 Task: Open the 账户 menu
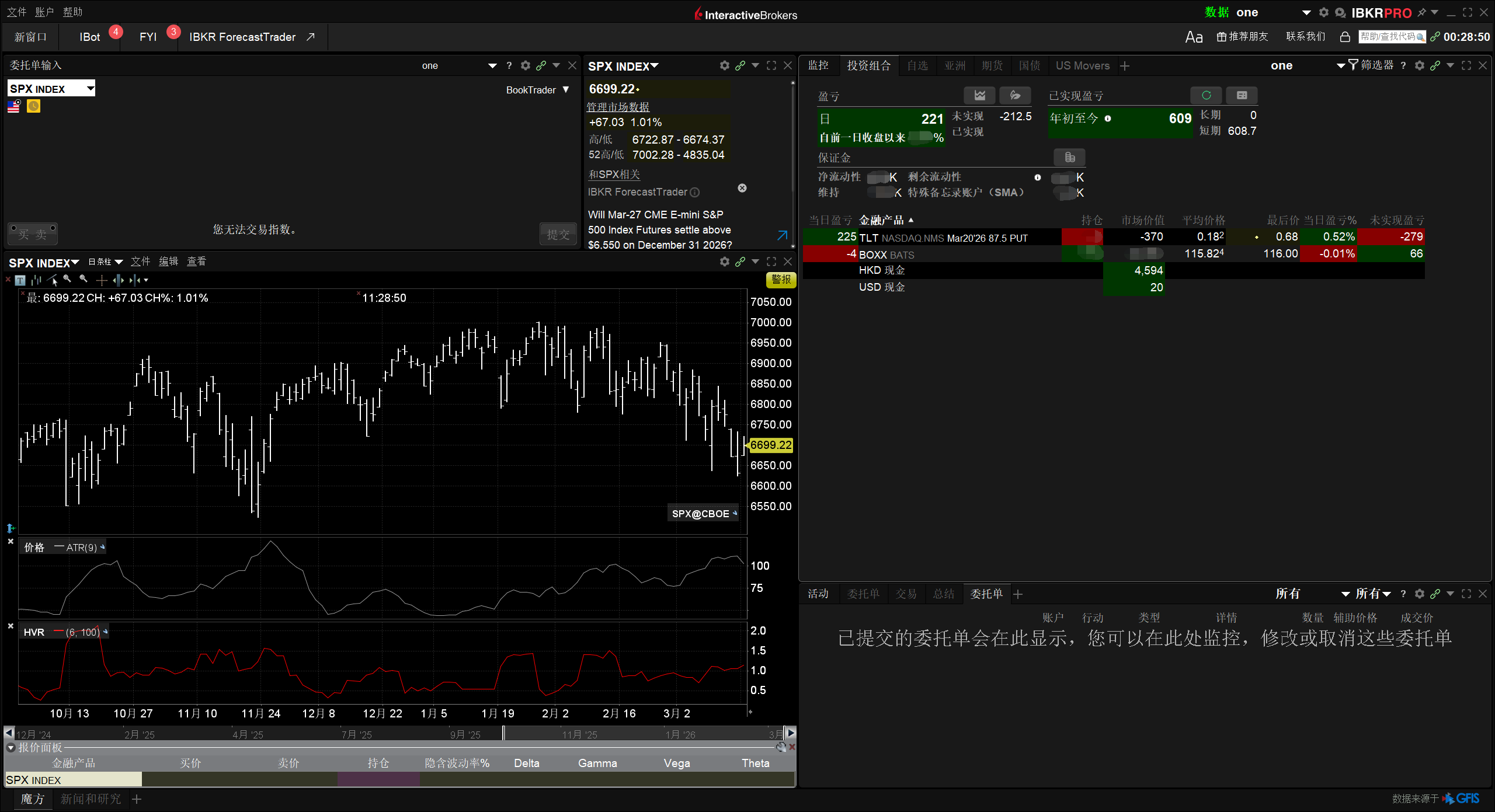click(x=44, y=12)
